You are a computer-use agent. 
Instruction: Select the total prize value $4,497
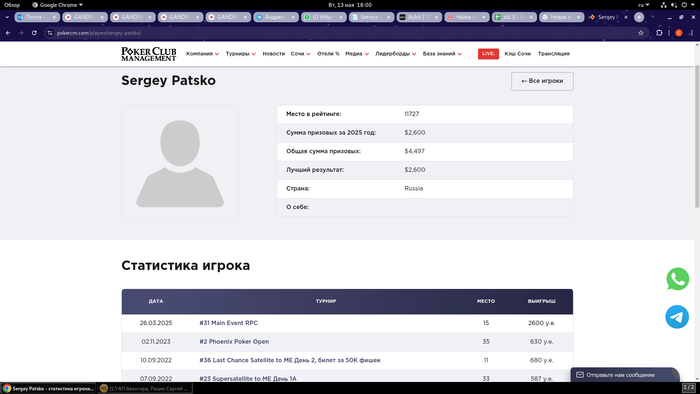(x=414, y=151)
